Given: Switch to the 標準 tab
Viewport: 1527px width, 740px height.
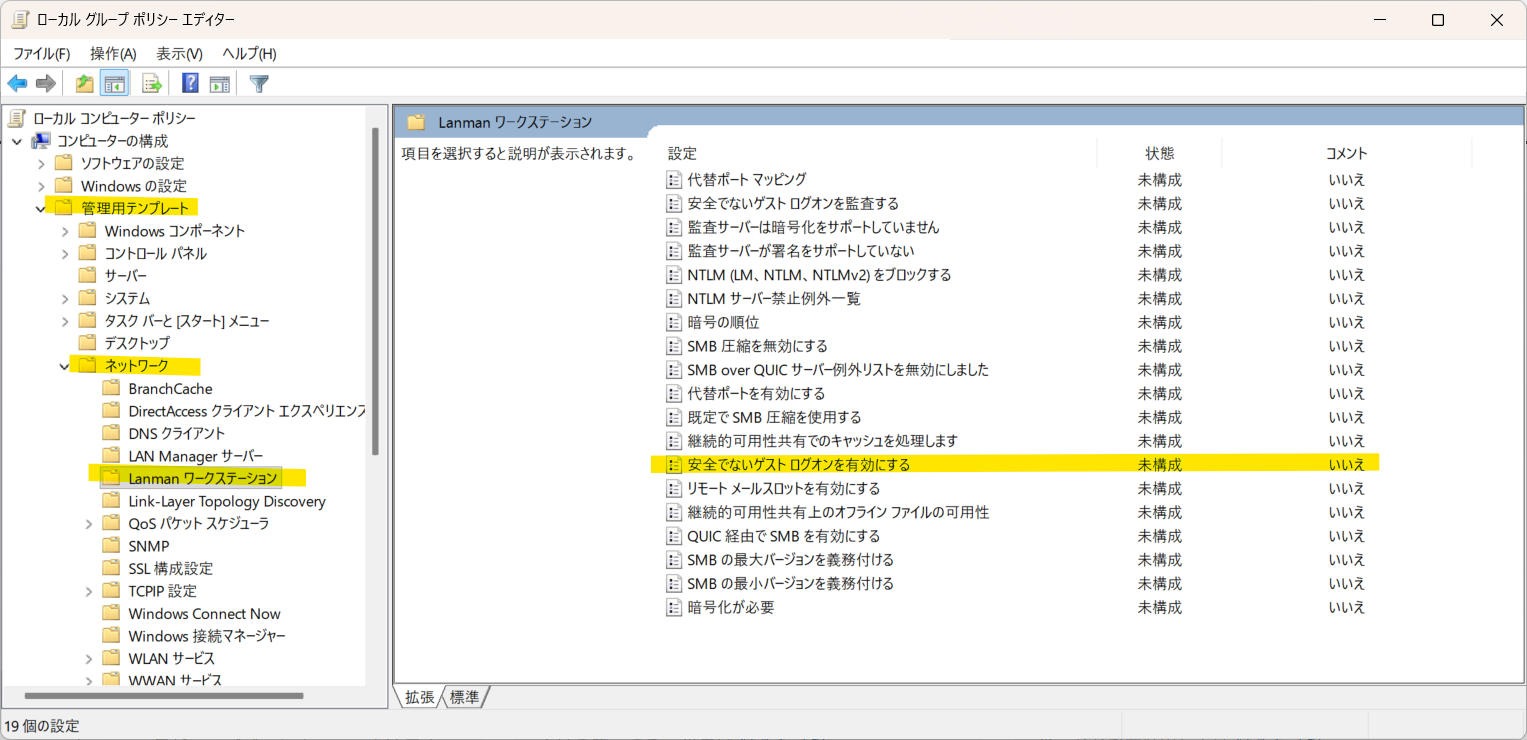Looking at the screenshot, I should point(465,697).
